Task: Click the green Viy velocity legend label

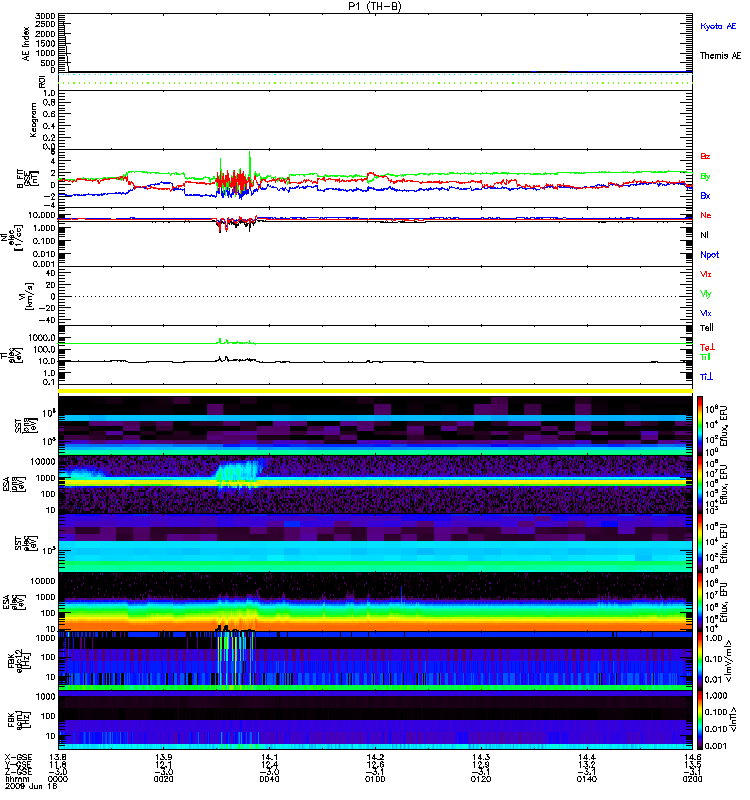Action: [706, 294]
